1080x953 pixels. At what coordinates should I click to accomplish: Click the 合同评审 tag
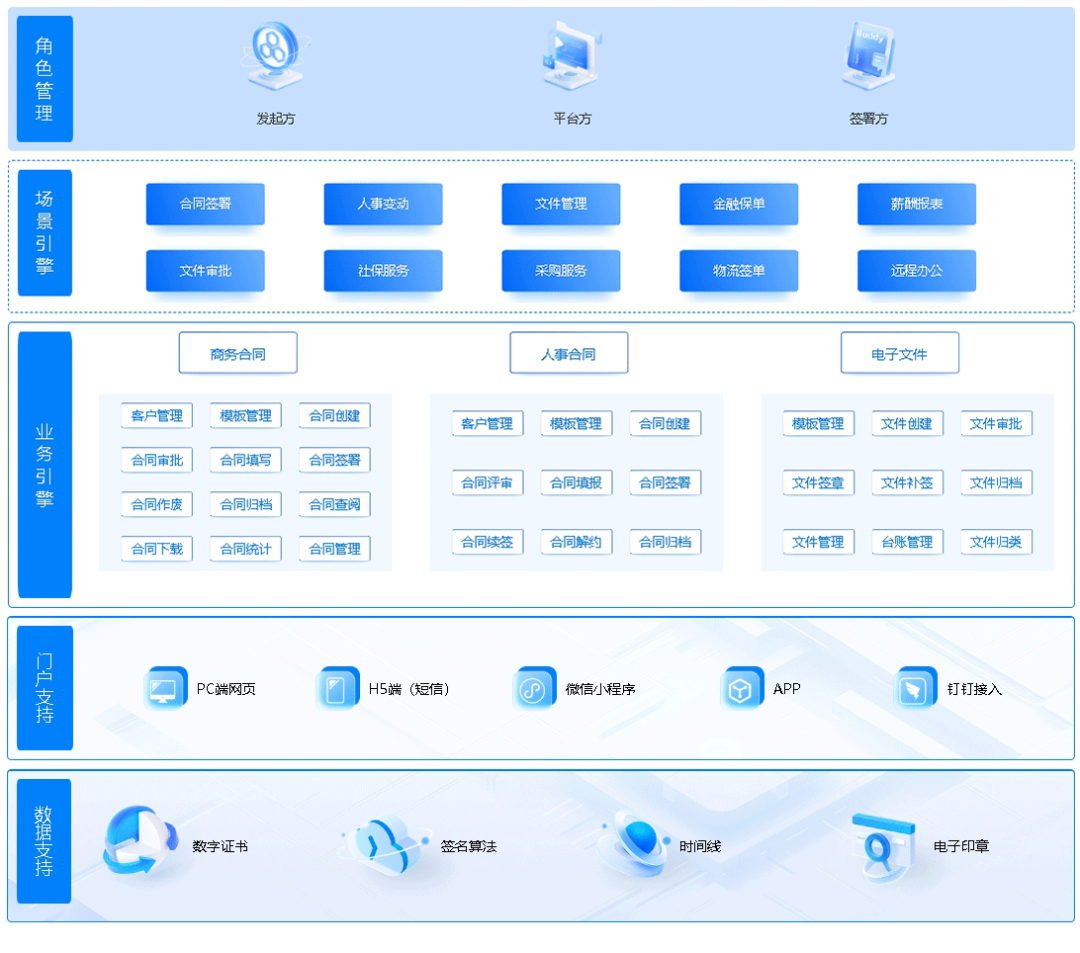click(488, 483)
